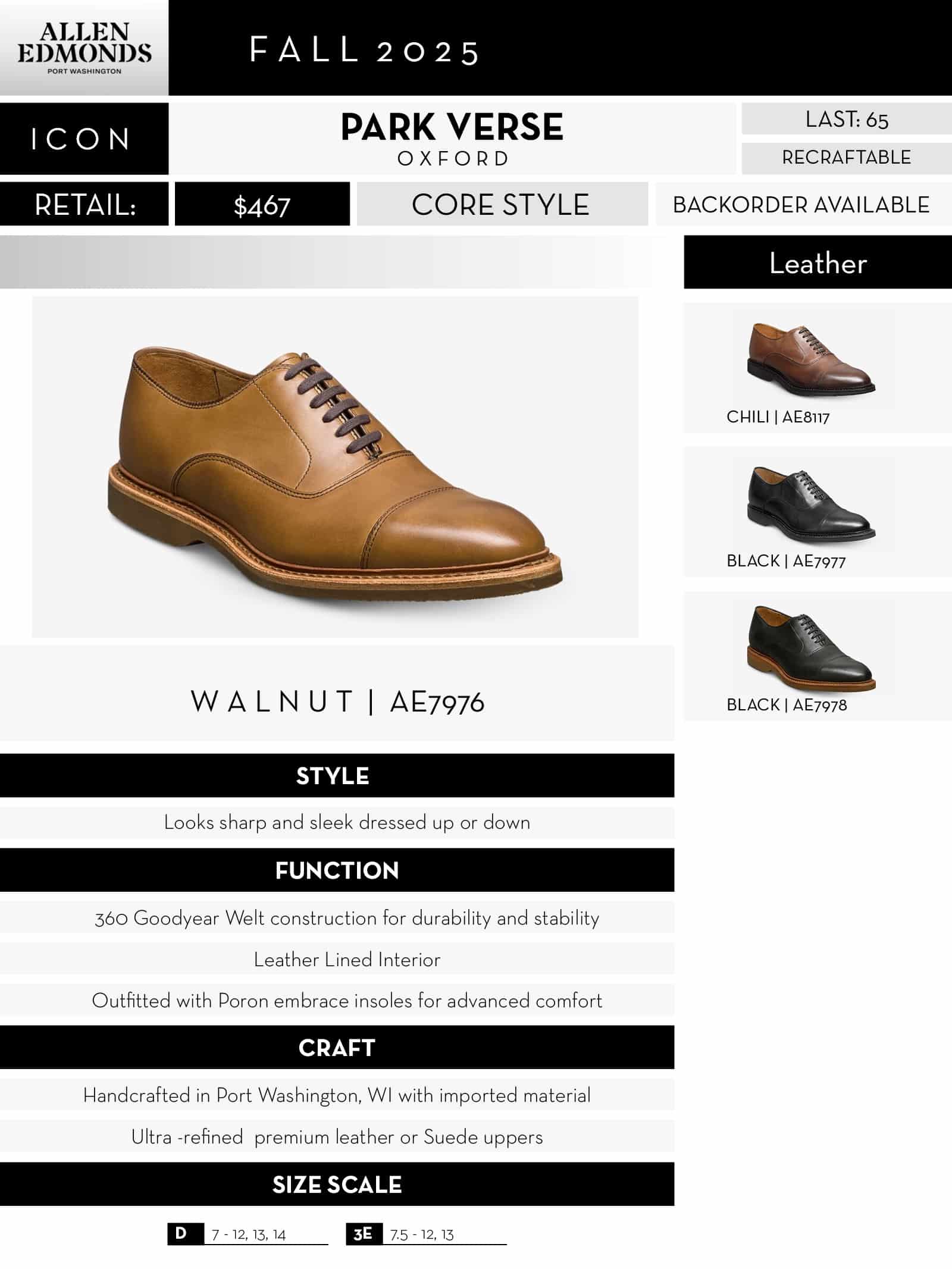Click the CORE STYLE label
952x1269 pixels.
[x=501, y=205]
